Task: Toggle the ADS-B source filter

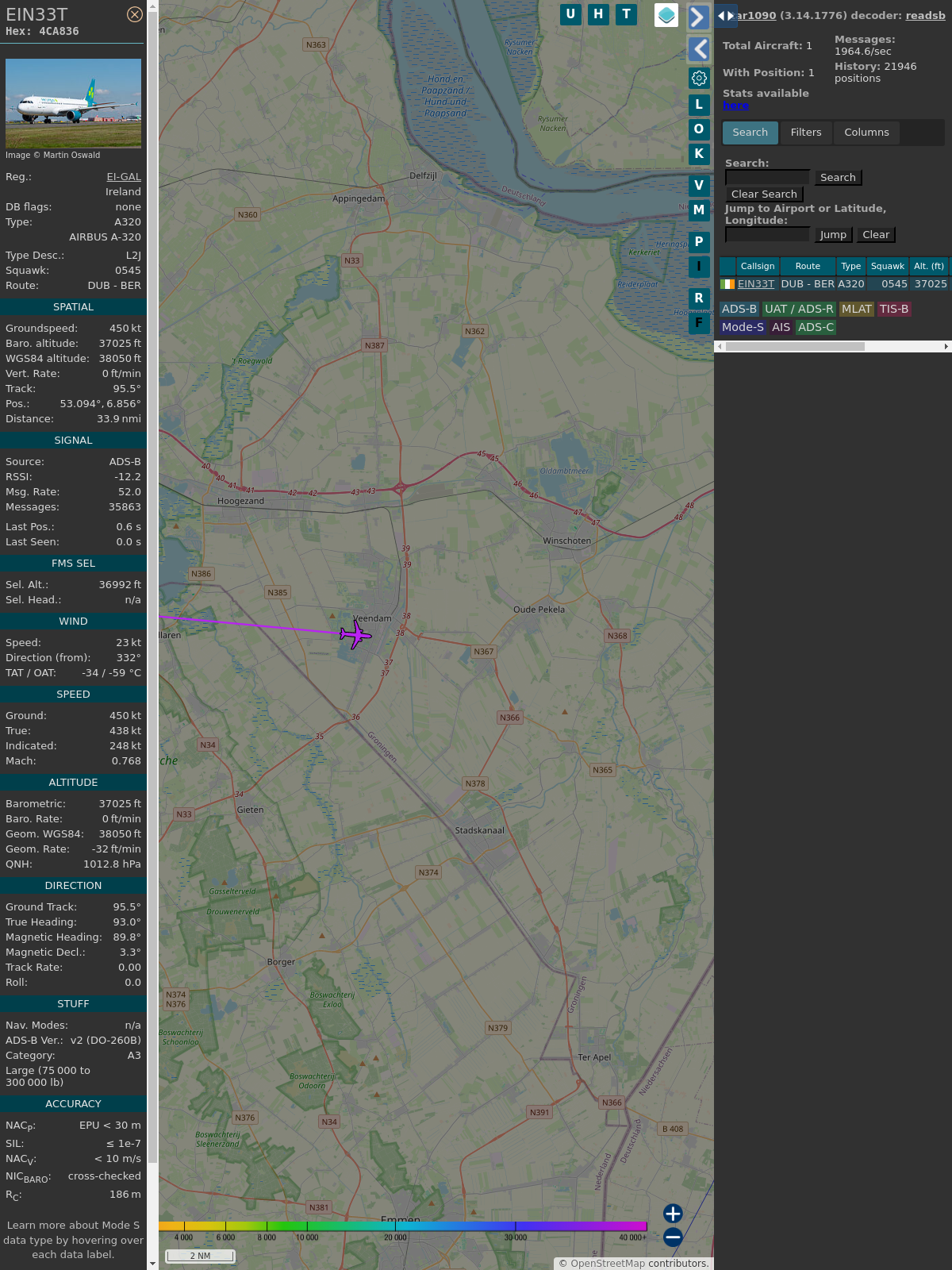Action: [x=739, y=309]
